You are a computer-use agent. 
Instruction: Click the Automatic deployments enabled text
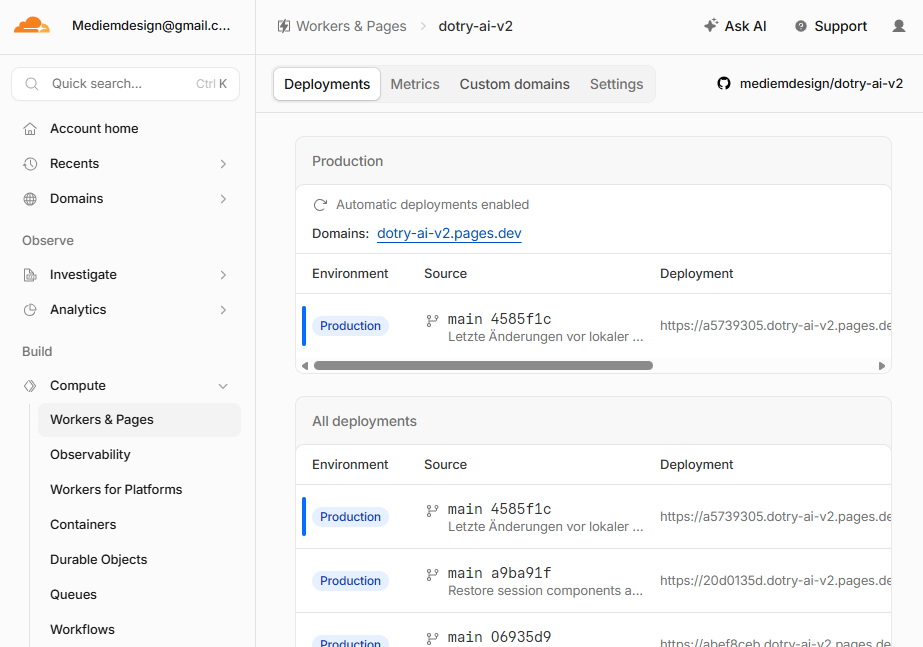tap(433, 204)
